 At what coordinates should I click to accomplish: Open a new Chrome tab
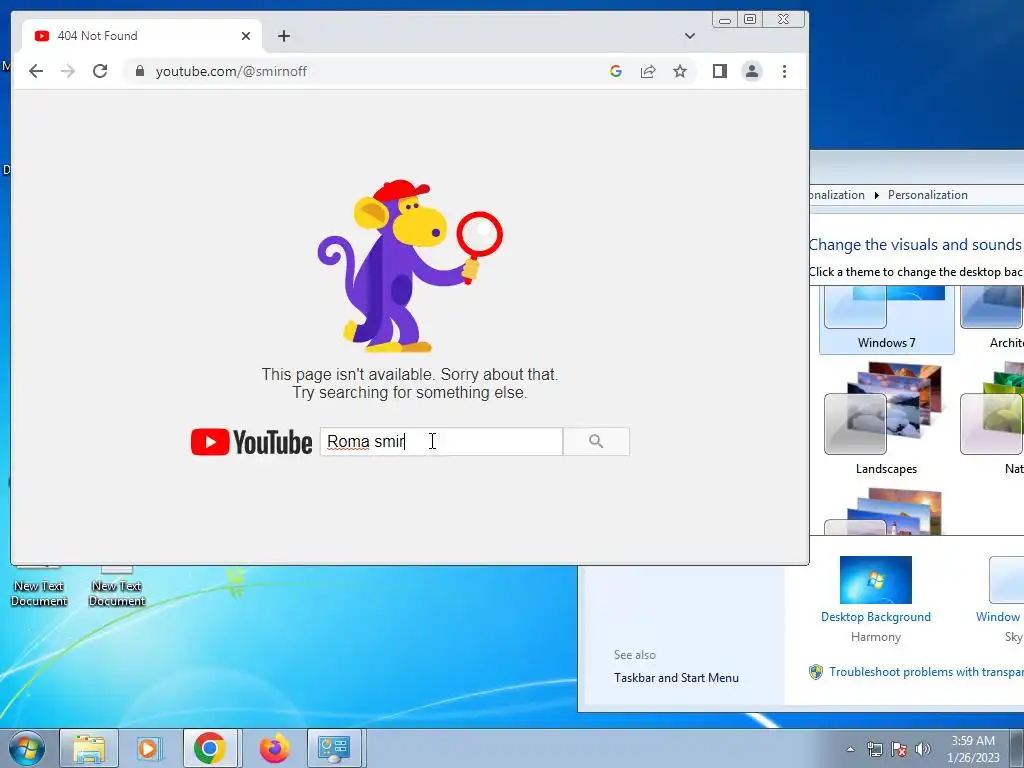(x=283, y=36)
